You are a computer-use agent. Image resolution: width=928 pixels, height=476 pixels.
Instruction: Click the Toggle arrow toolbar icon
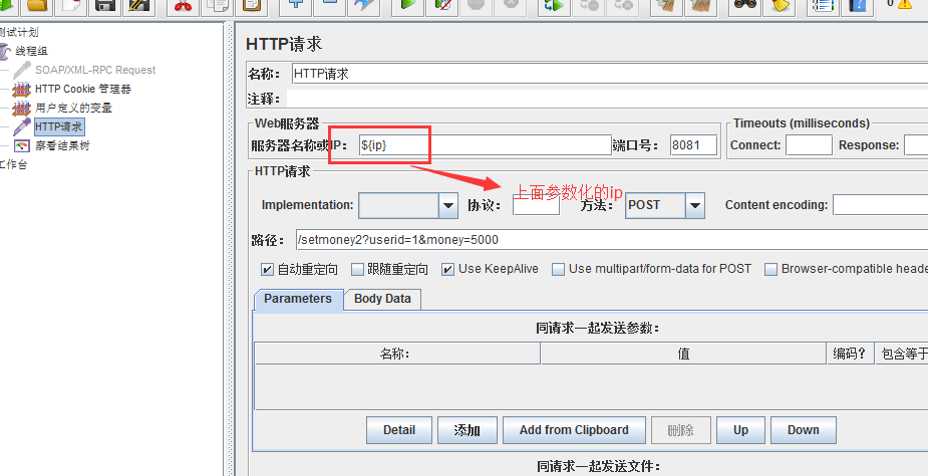363,5
